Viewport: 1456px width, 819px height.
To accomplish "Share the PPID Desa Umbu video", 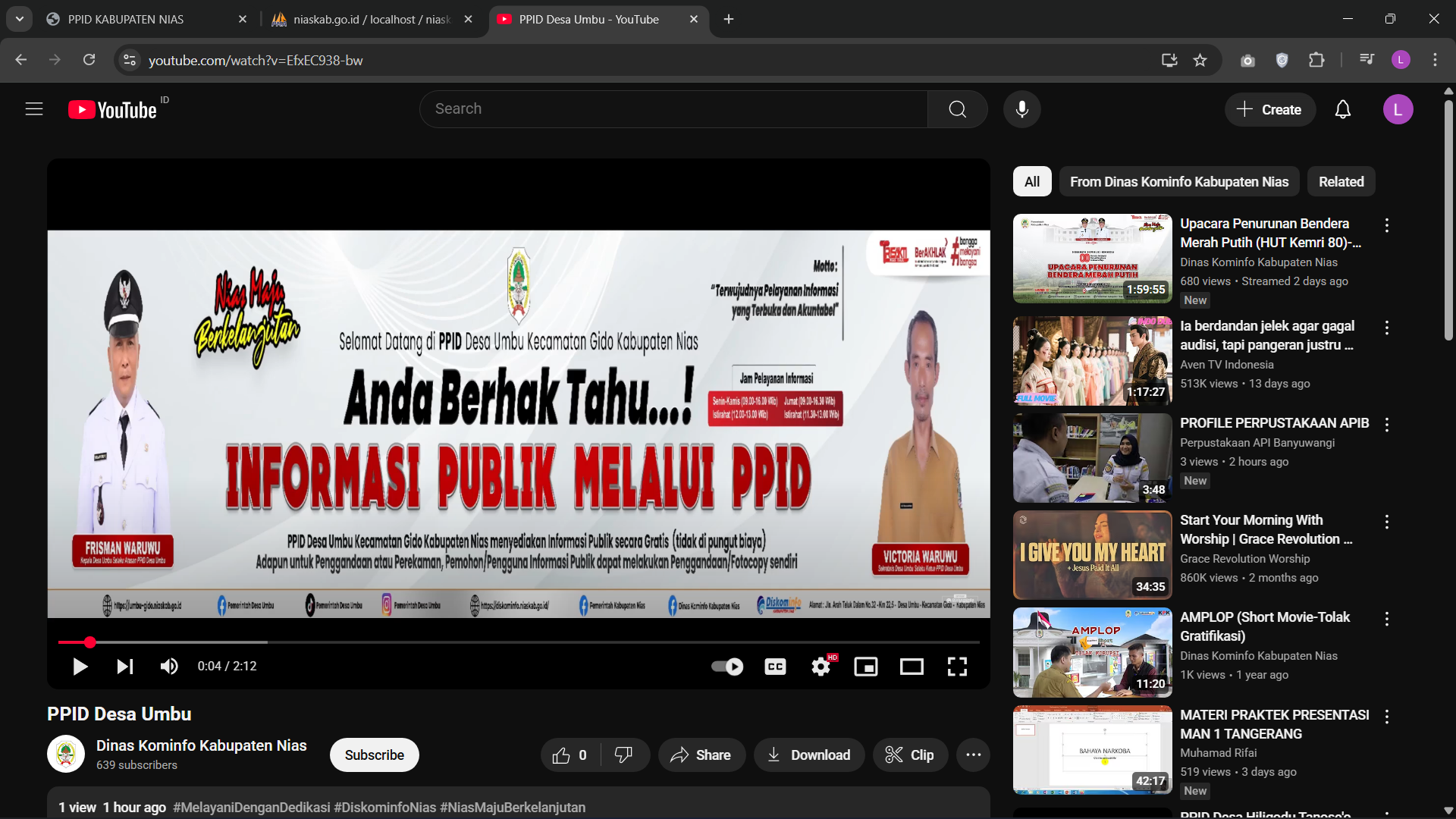I will point(701,755).
